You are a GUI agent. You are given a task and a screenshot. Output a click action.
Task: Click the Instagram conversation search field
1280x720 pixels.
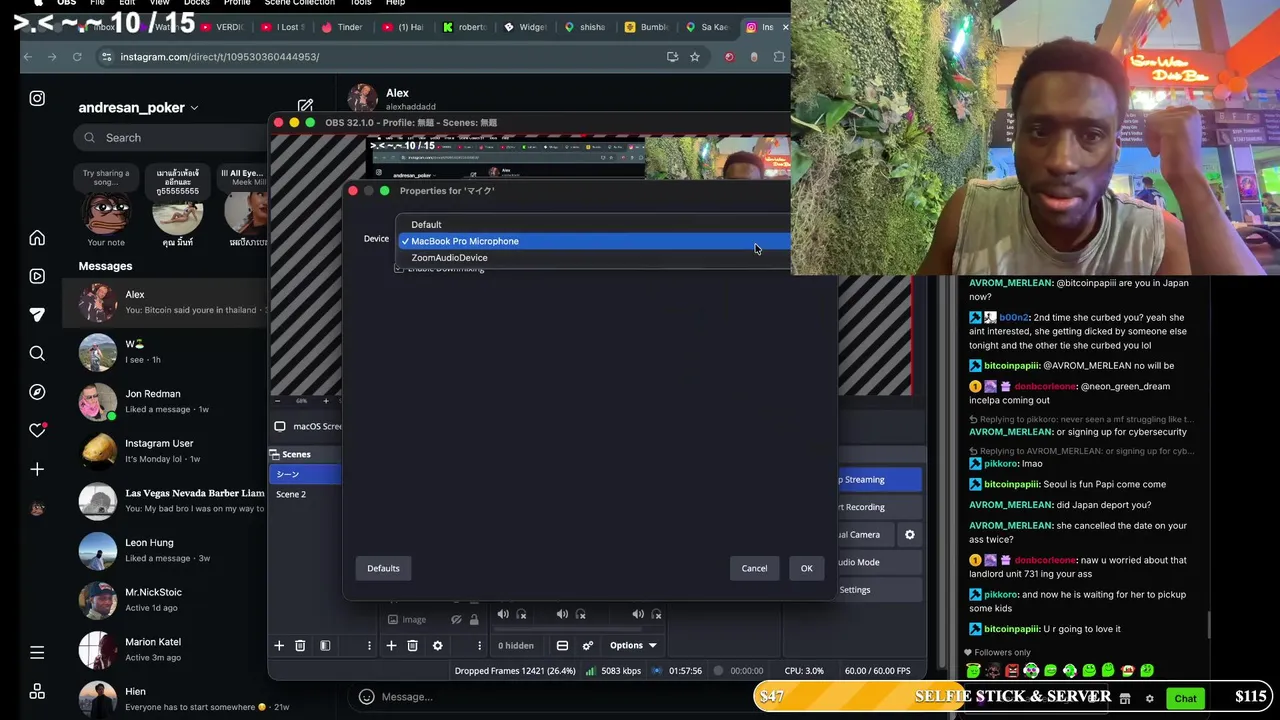[172, 138]
